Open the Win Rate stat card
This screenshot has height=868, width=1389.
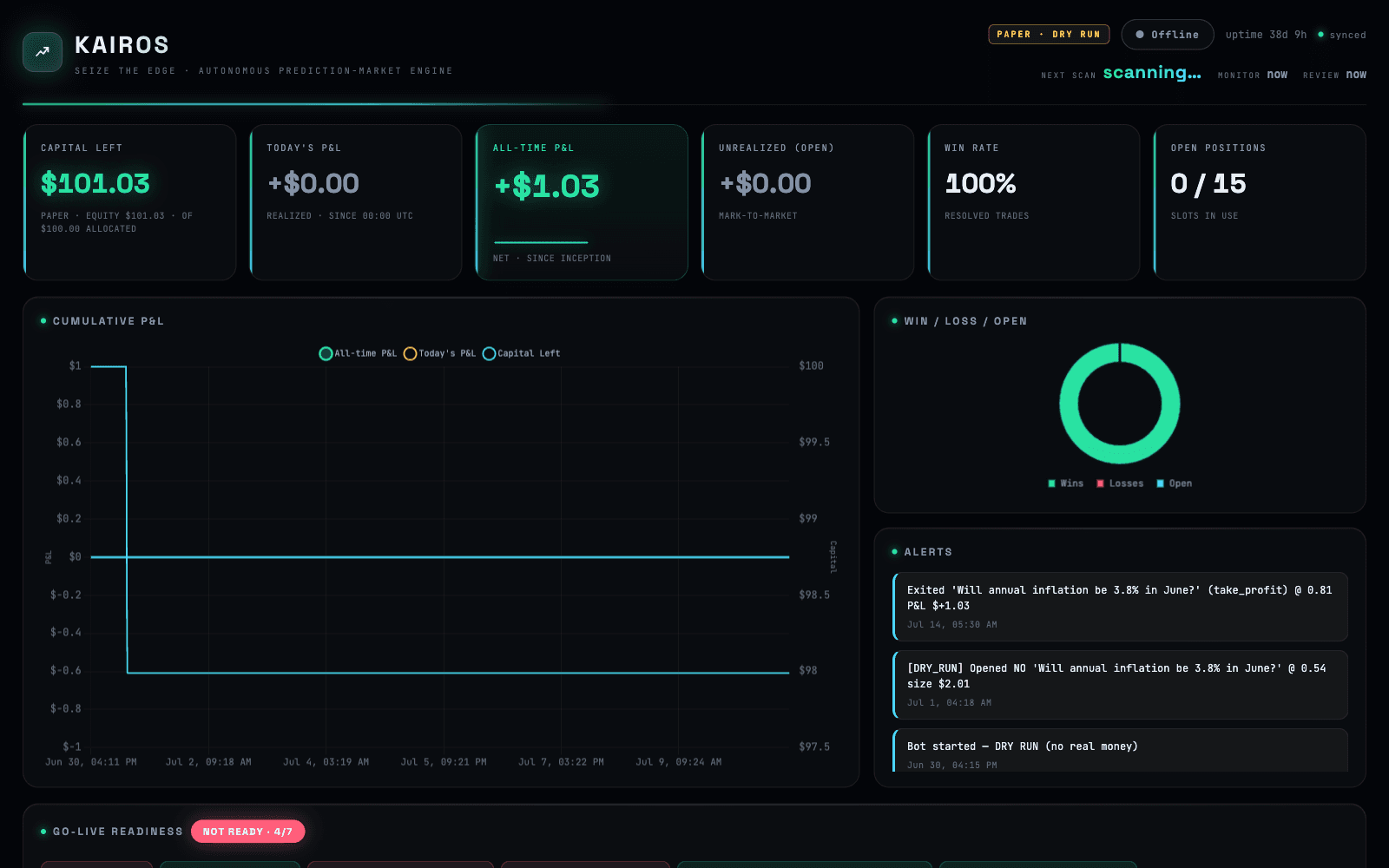coord(1033,202)
